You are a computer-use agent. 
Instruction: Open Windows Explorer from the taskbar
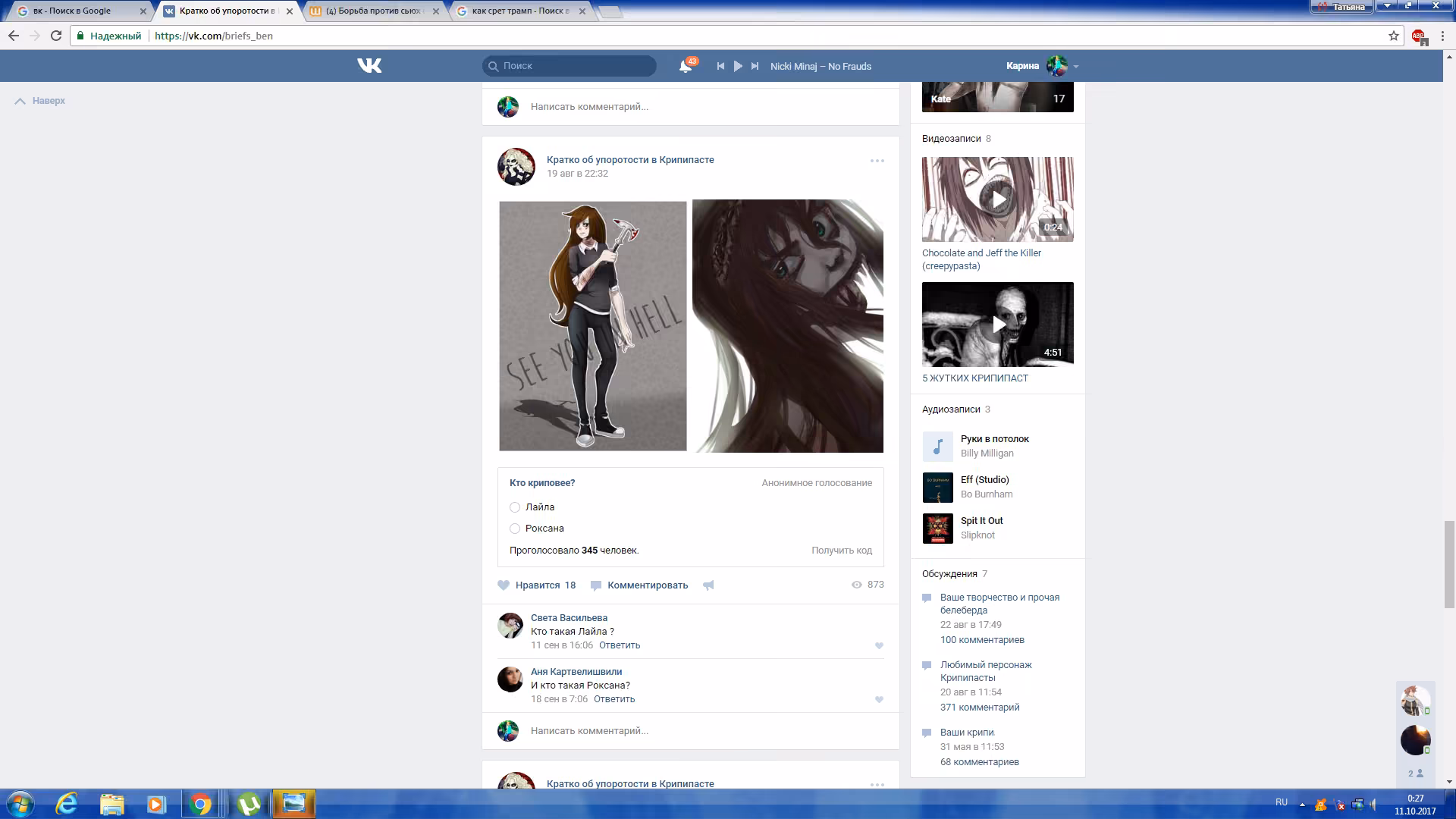tap(111, 804)
